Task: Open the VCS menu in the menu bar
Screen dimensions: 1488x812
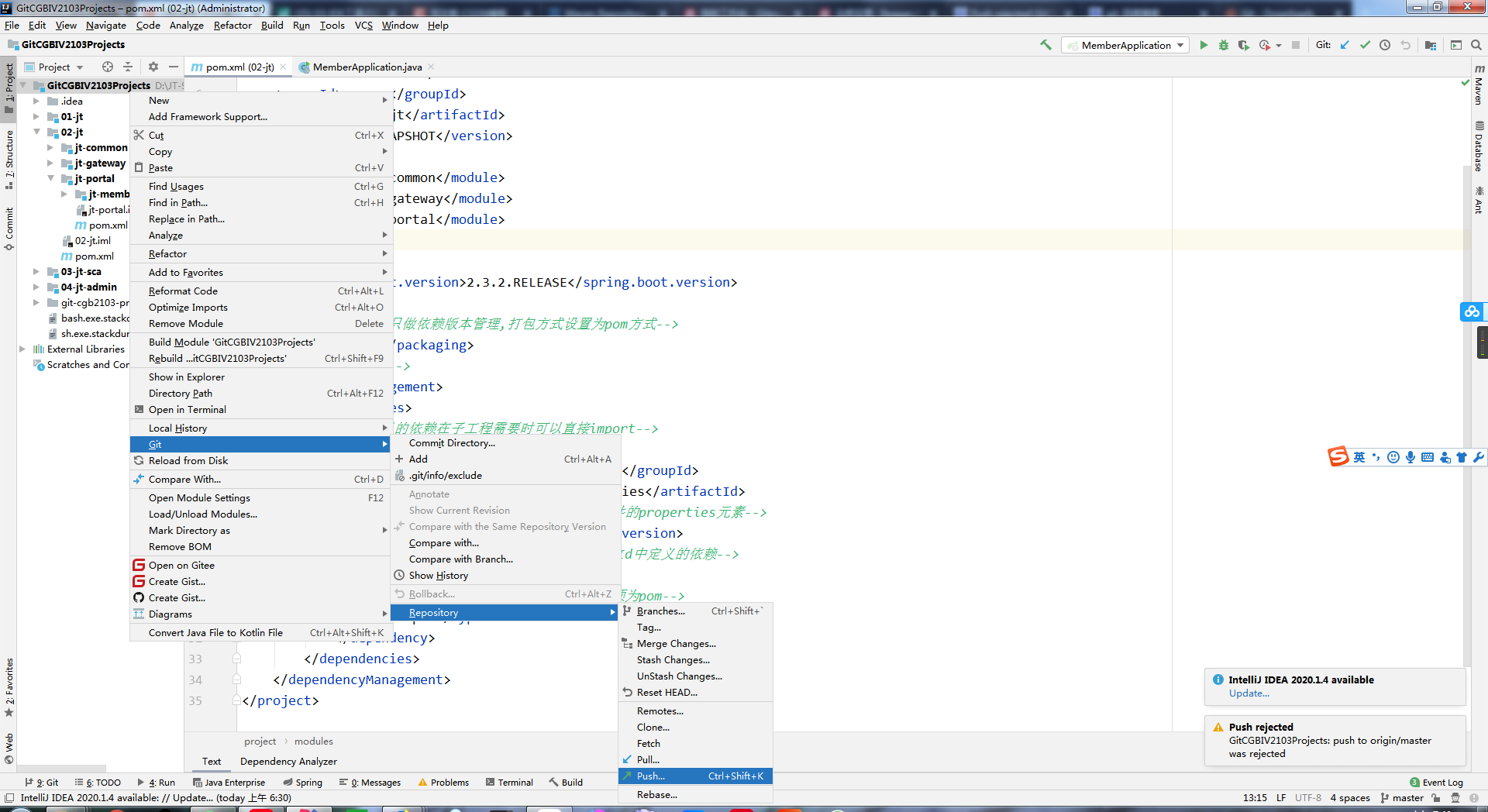Action: (x=363, y=25)
